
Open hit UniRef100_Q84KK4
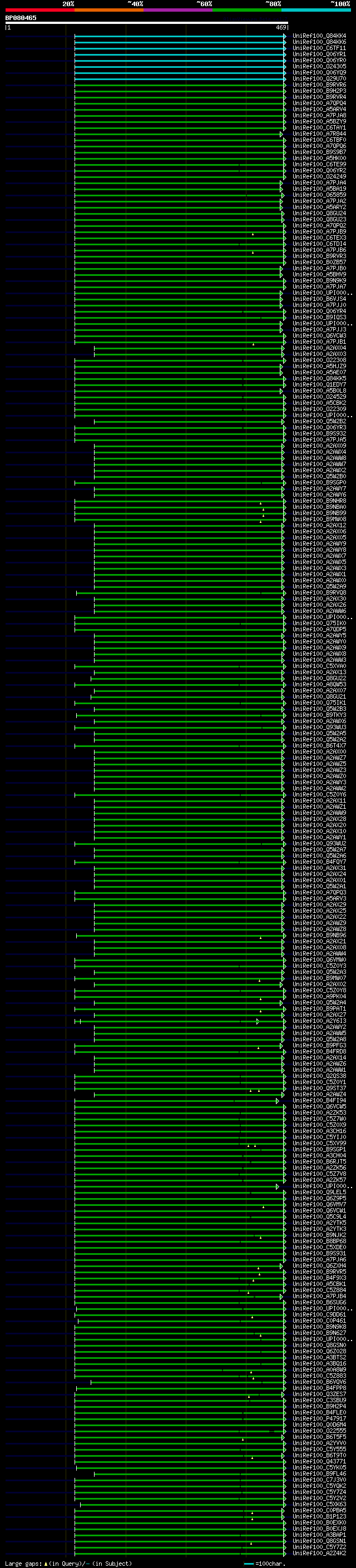(319, 36)
